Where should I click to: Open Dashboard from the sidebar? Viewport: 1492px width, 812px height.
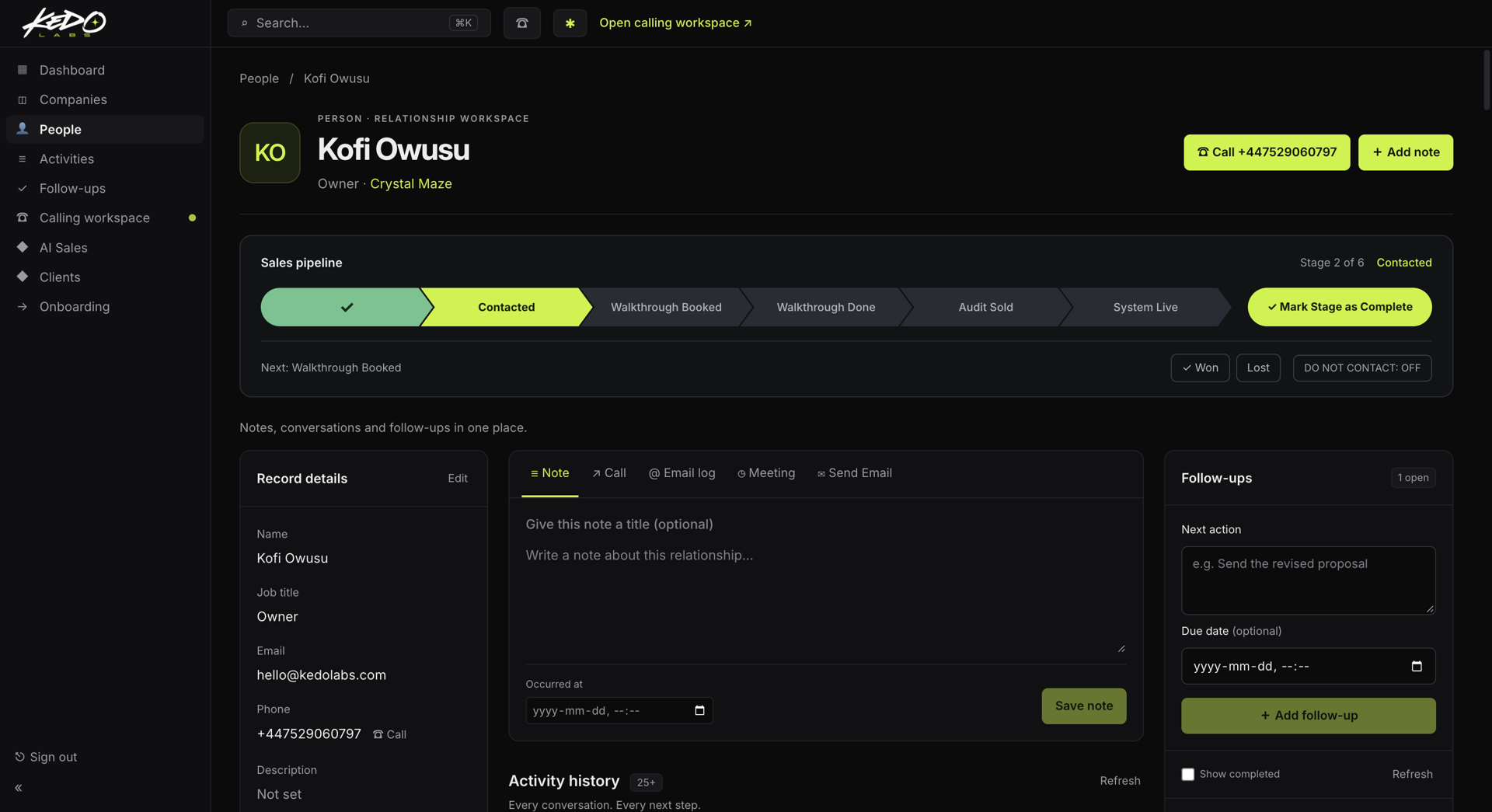[105, 70]
